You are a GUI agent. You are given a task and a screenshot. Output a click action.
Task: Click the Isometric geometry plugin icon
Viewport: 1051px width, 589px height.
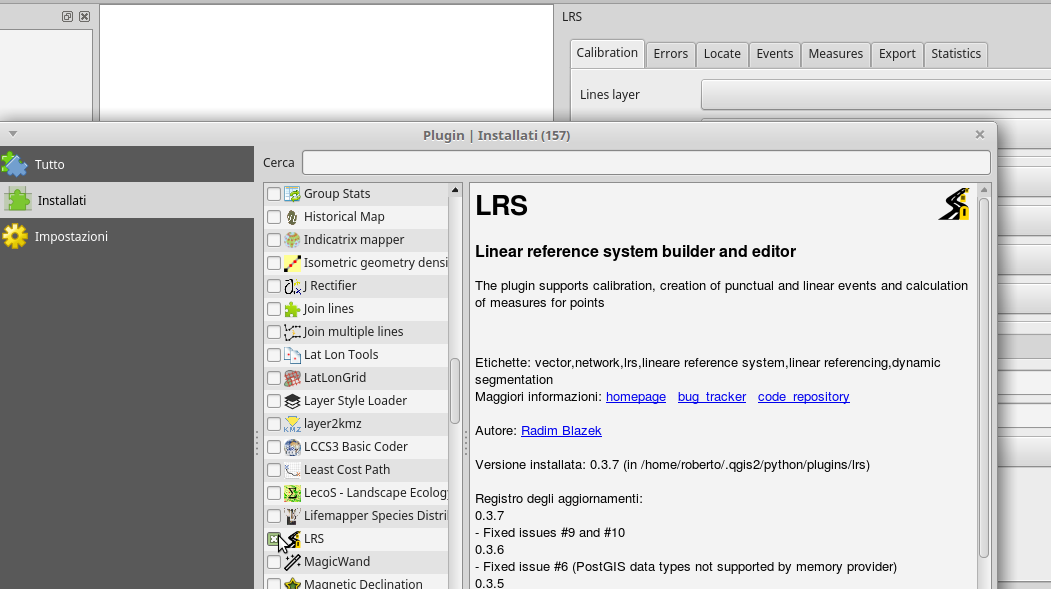(292, 263)
